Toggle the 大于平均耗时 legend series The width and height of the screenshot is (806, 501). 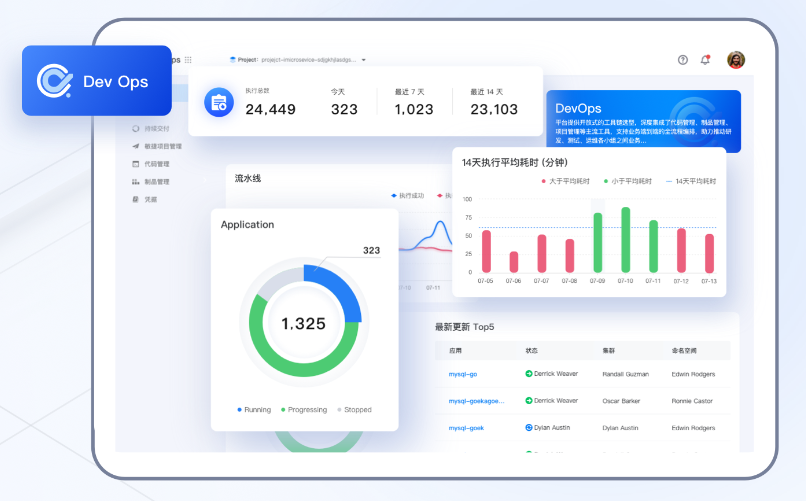tap(565, 181)
